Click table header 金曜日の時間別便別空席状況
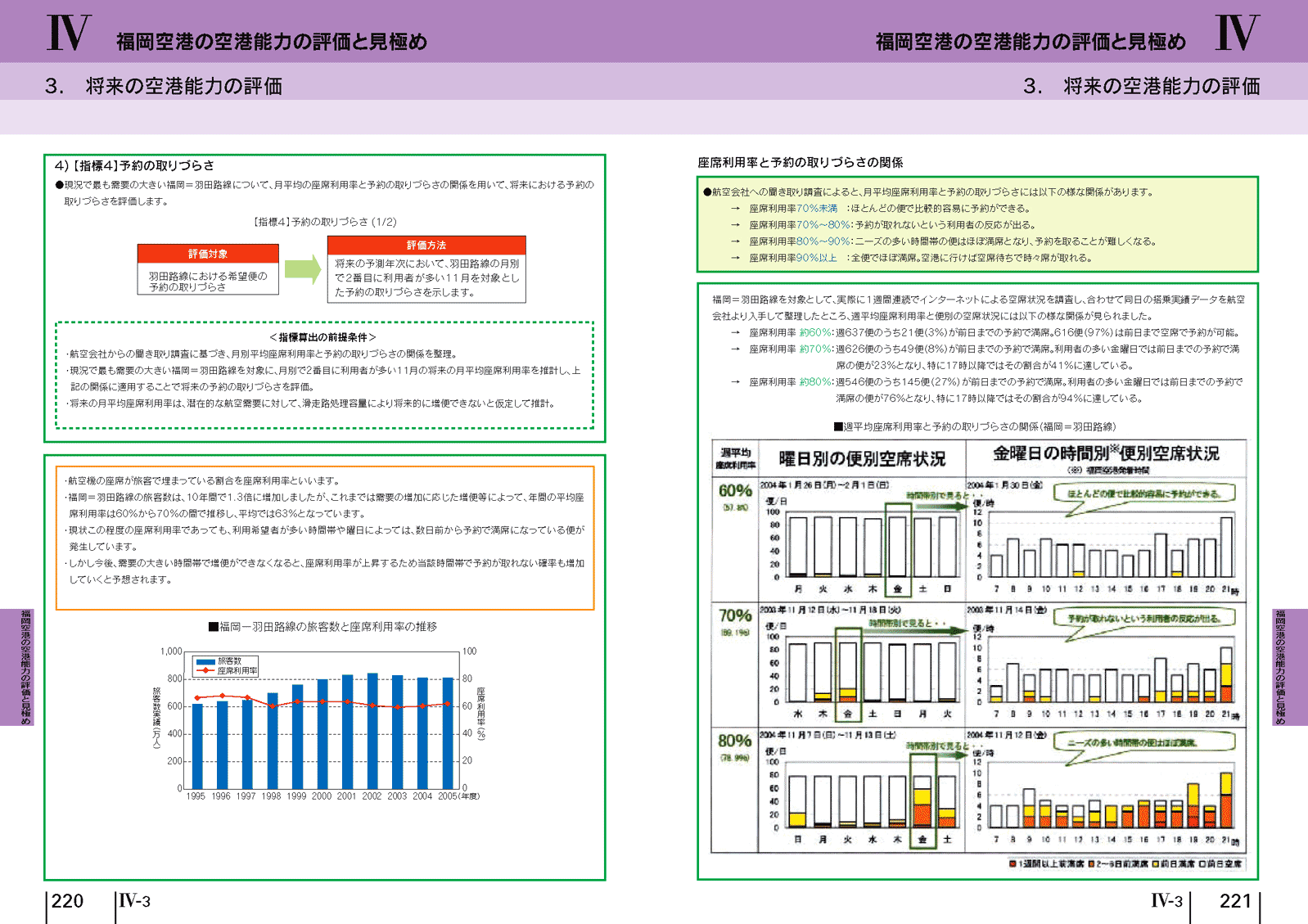Image resolution: width=1308 pixels, height=924 pixels. pyautogui.click(x=1106, y=453)
